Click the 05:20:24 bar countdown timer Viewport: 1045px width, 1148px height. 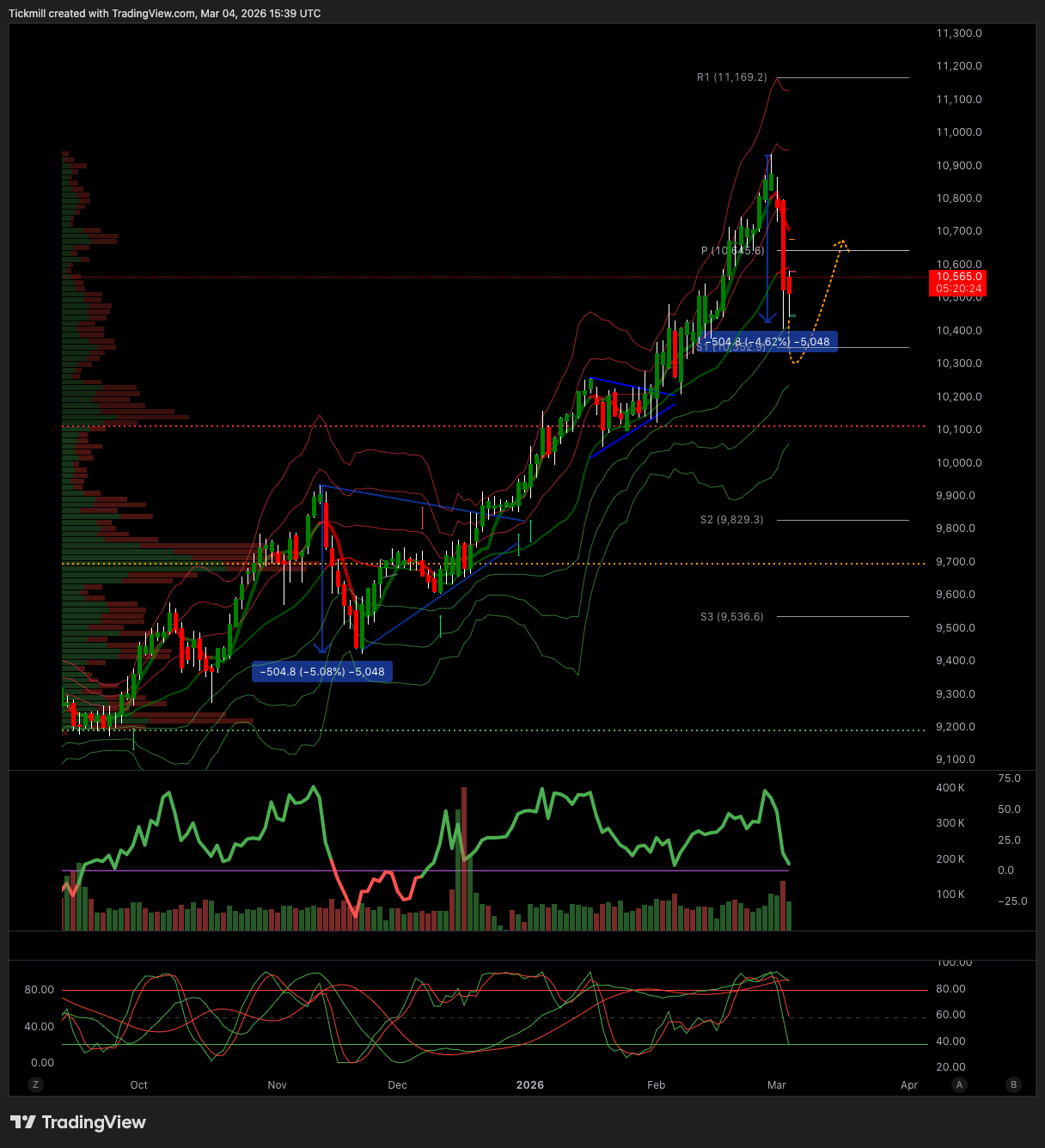tap(958, 289)
